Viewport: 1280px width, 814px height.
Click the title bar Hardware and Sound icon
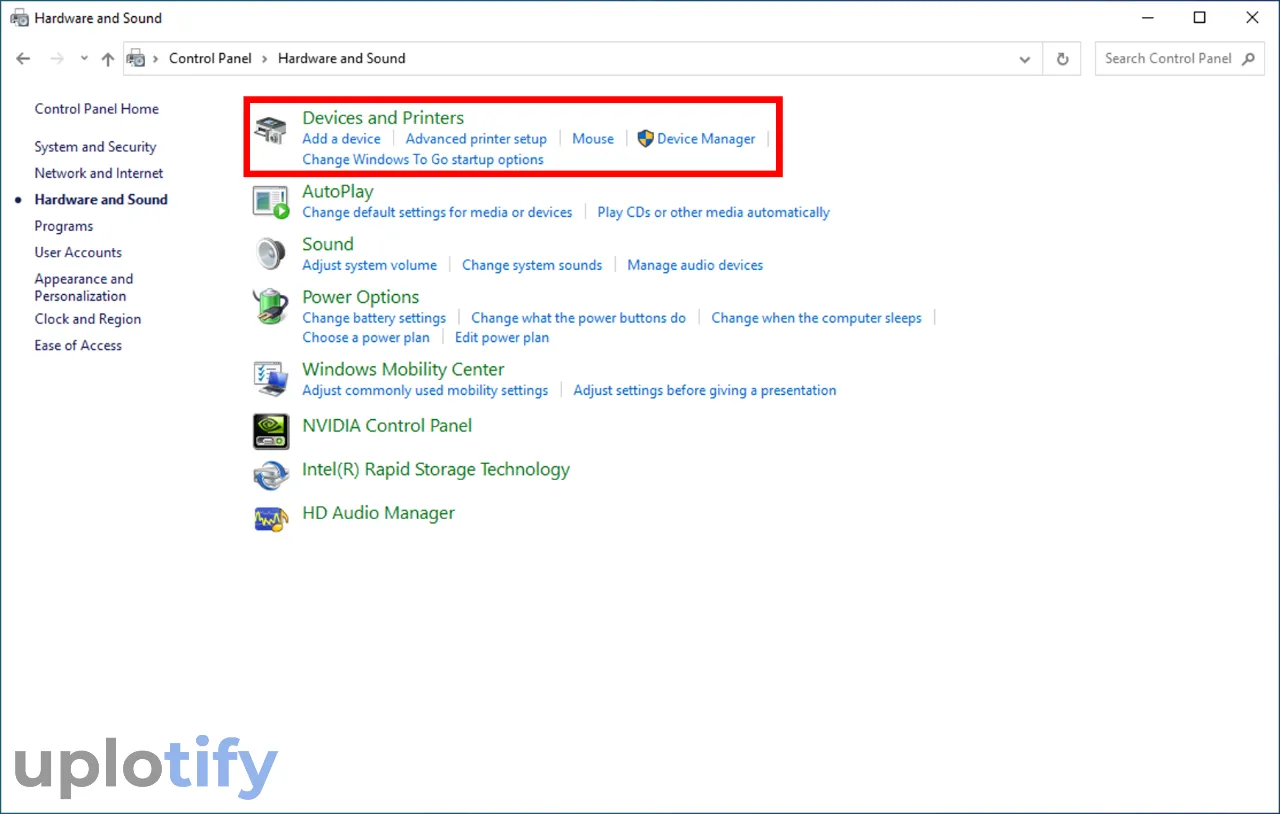(x=19, y=18)
